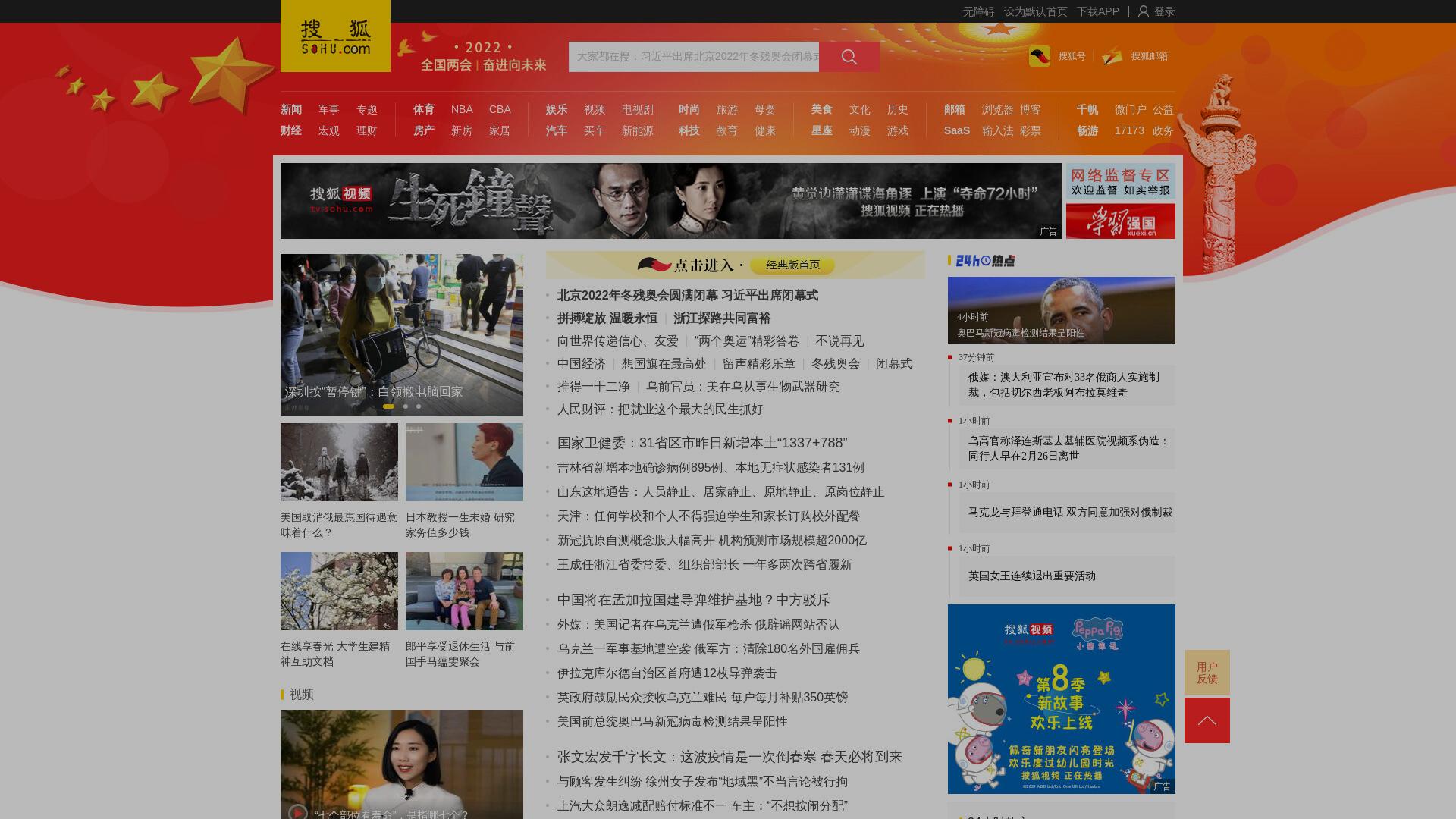
Task: Click the 登录 user icon
Action: point(1144,11)
